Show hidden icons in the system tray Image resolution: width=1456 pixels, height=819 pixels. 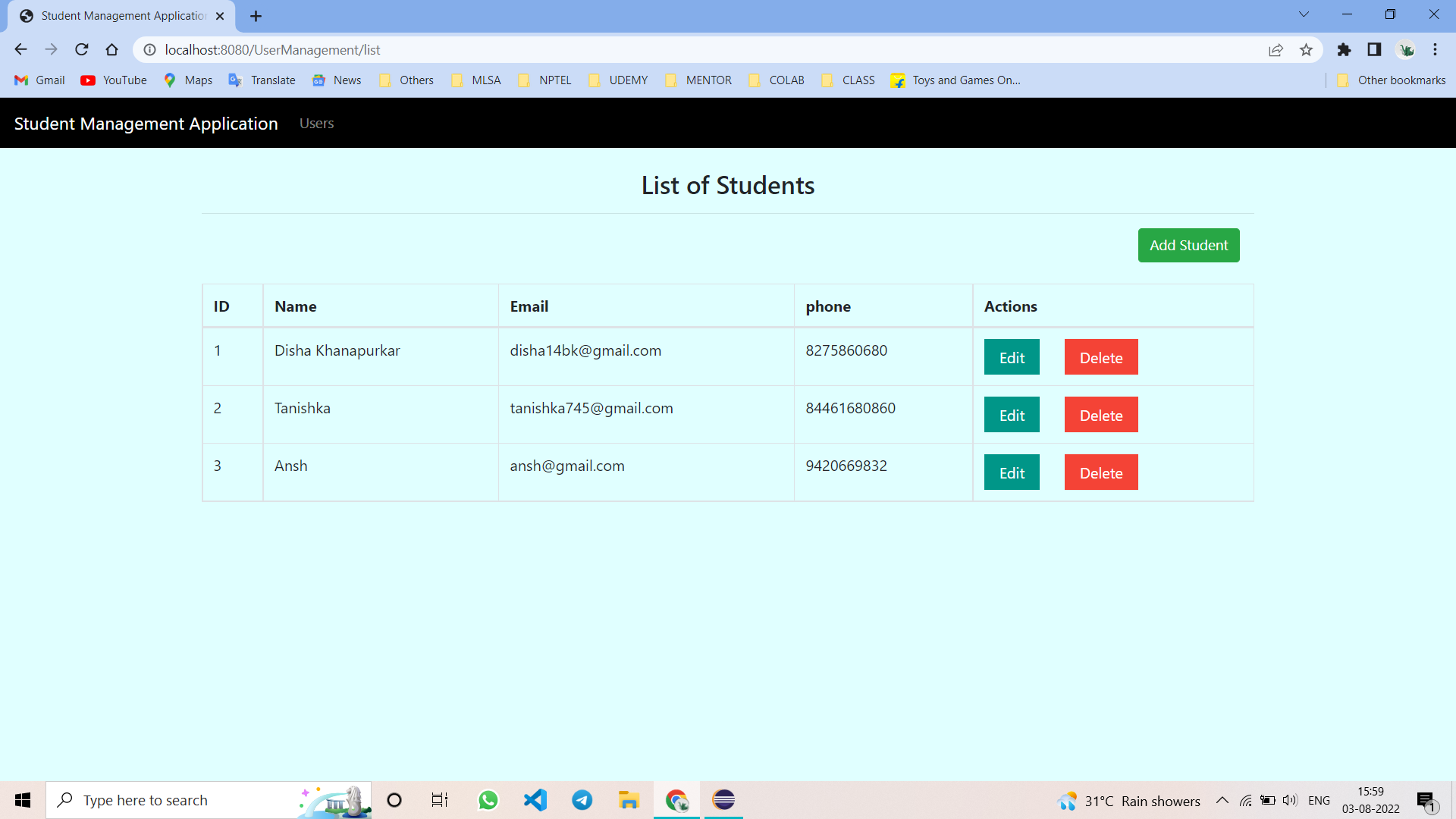(x=1222, y=800)
